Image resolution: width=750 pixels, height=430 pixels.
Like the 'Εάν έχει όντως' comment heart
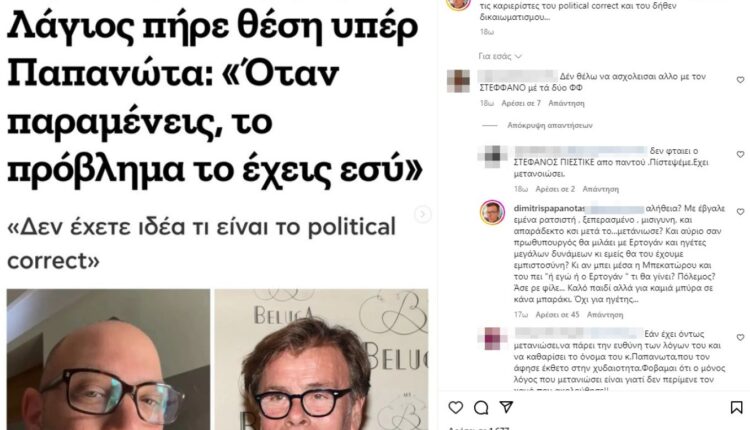(x=740, y=337)
